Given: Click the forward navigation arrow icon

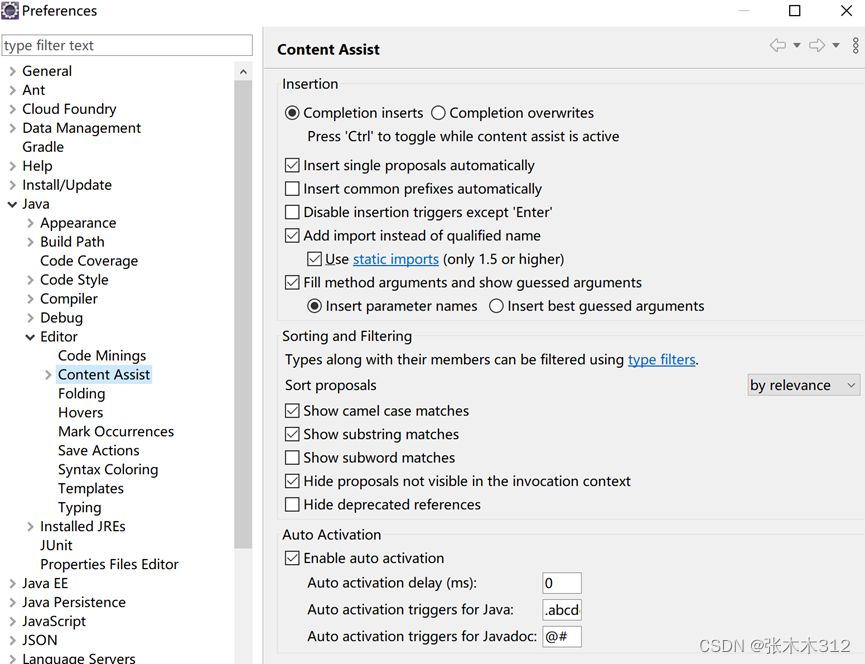Looking at the screenshot, I should point(817,45).
